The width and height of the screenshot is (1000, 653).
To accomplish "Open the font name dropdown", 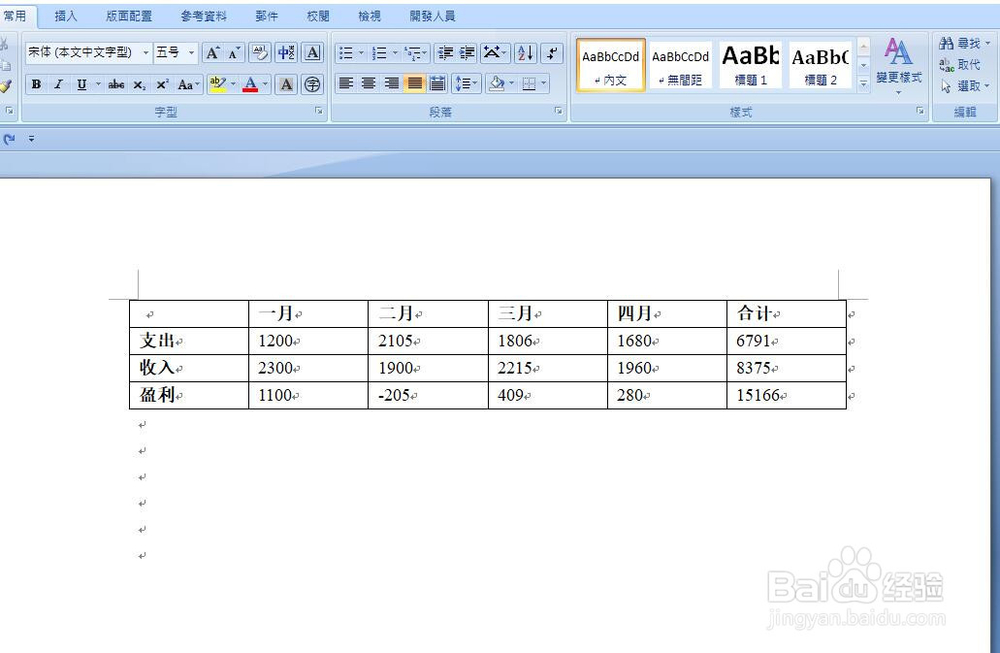I will pyautogui.click(x=146, y=52).
